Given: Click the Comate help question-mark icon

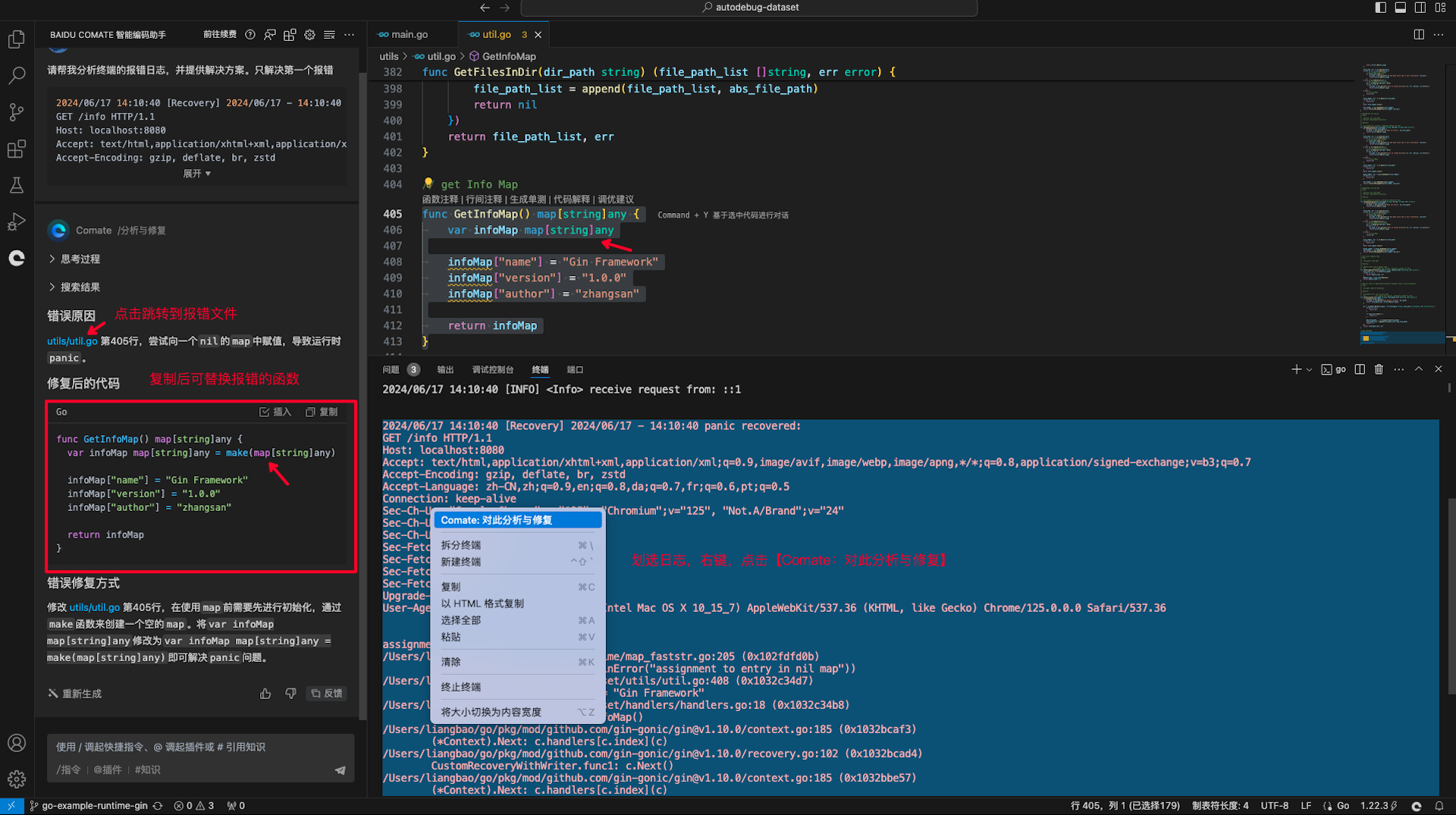Looking at the screenshot, I should pos(250,35).
